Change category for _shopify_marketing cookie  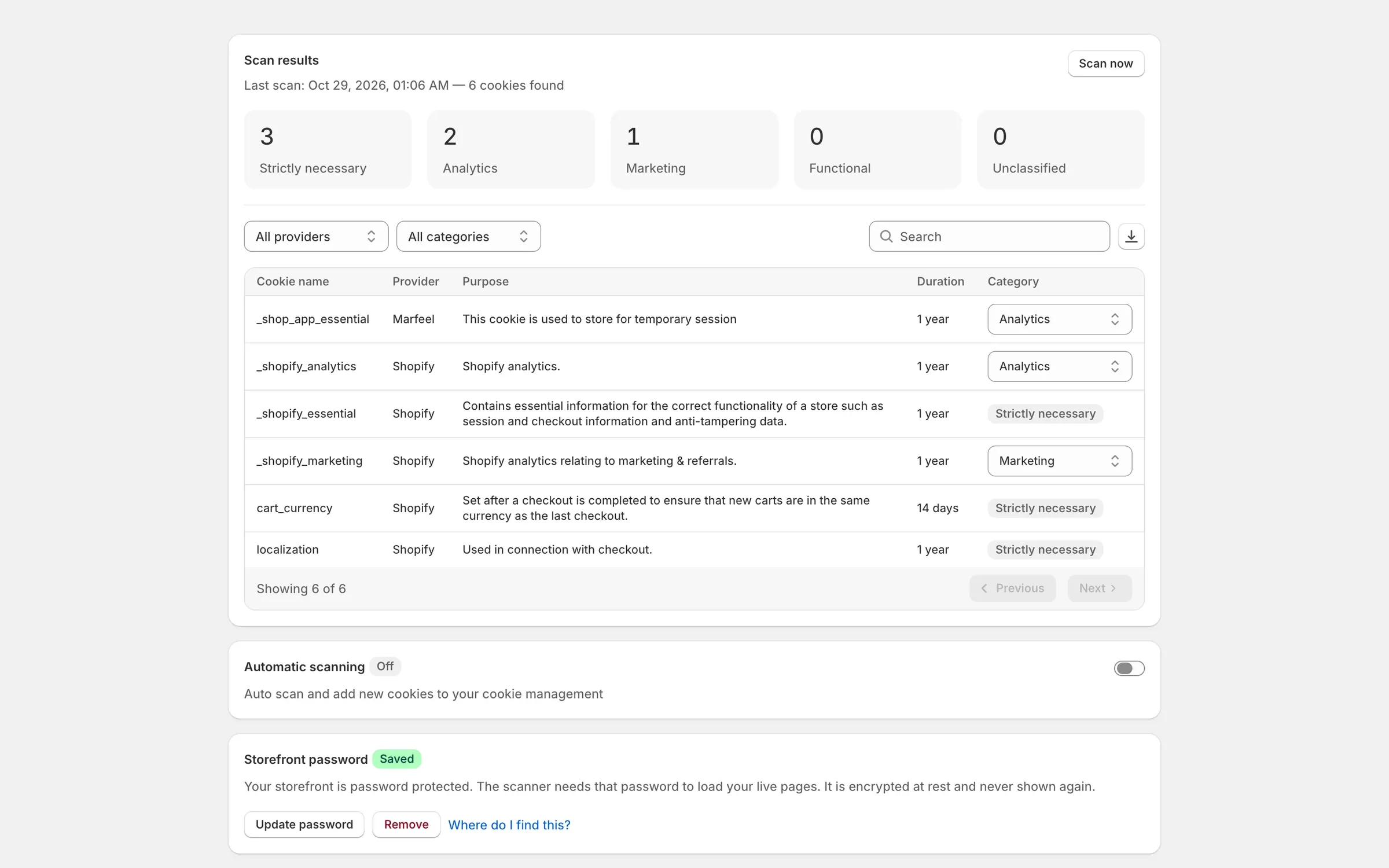click(x=1060, y=461)
